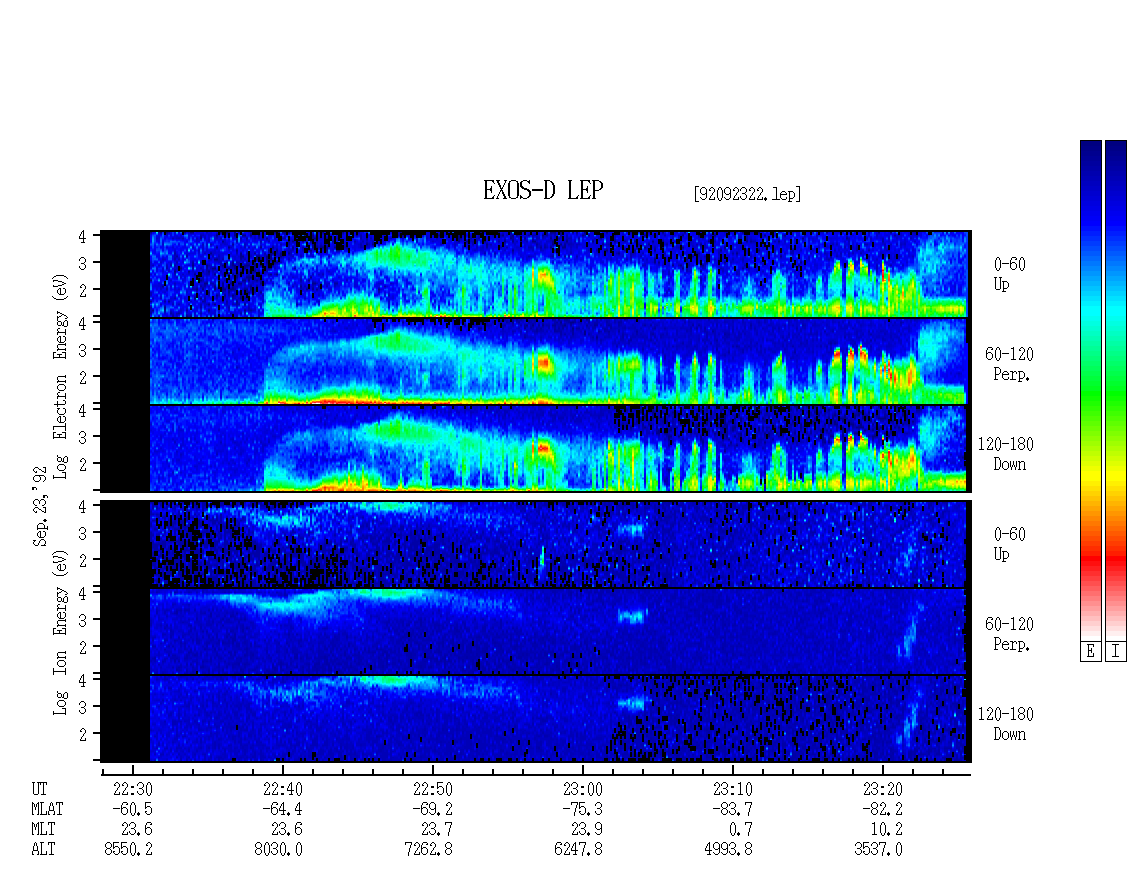Screen dimensions: 1130x875
Task: Click the EXOS-D LEP plot title
Action: (543, 190)
